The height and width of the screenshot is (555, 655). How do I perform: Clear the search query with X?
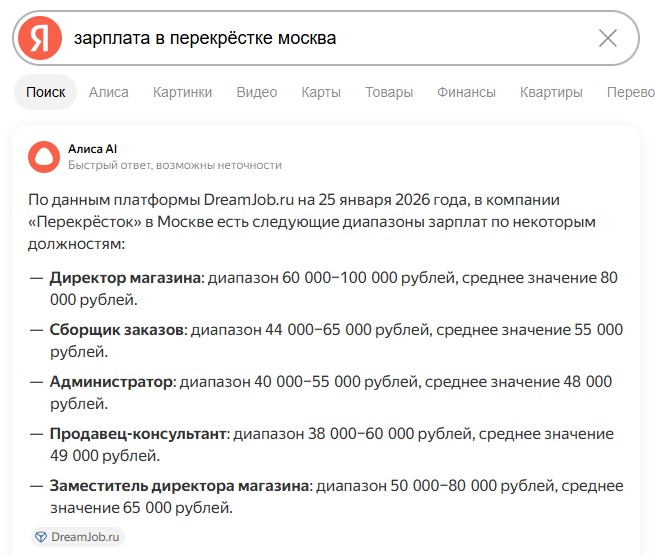tap(608, 38)
